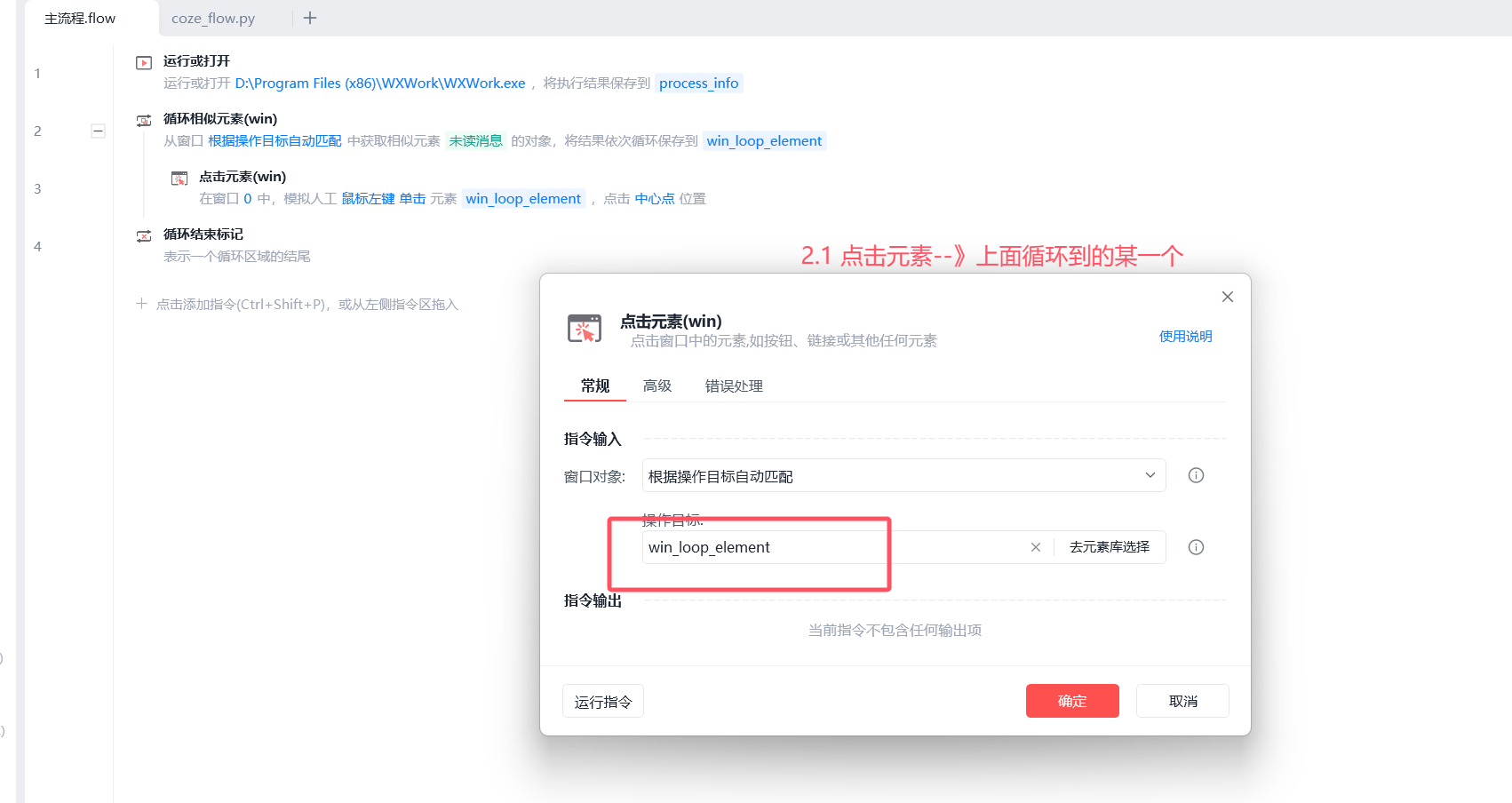Click the 中心点 parameter on row 3
Viewport: 1512px width, 803px height.
point(655,198)
